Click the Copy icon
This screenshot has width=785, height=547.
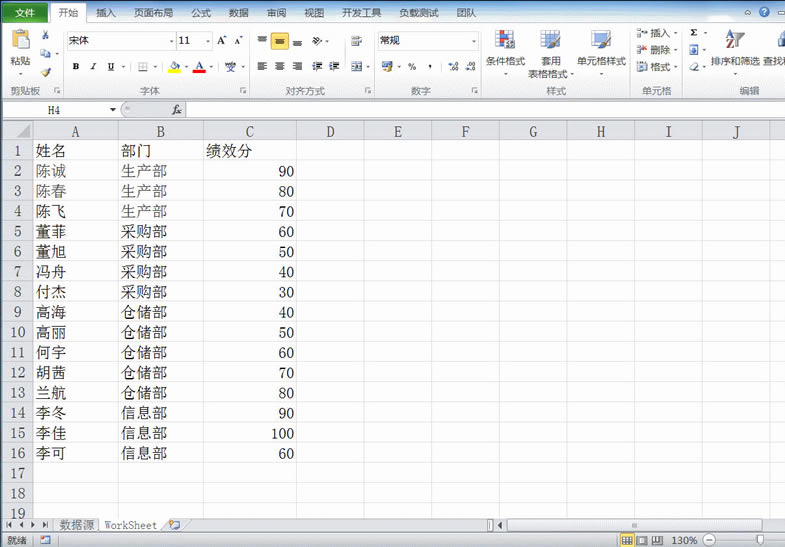(x=46, y=54)
